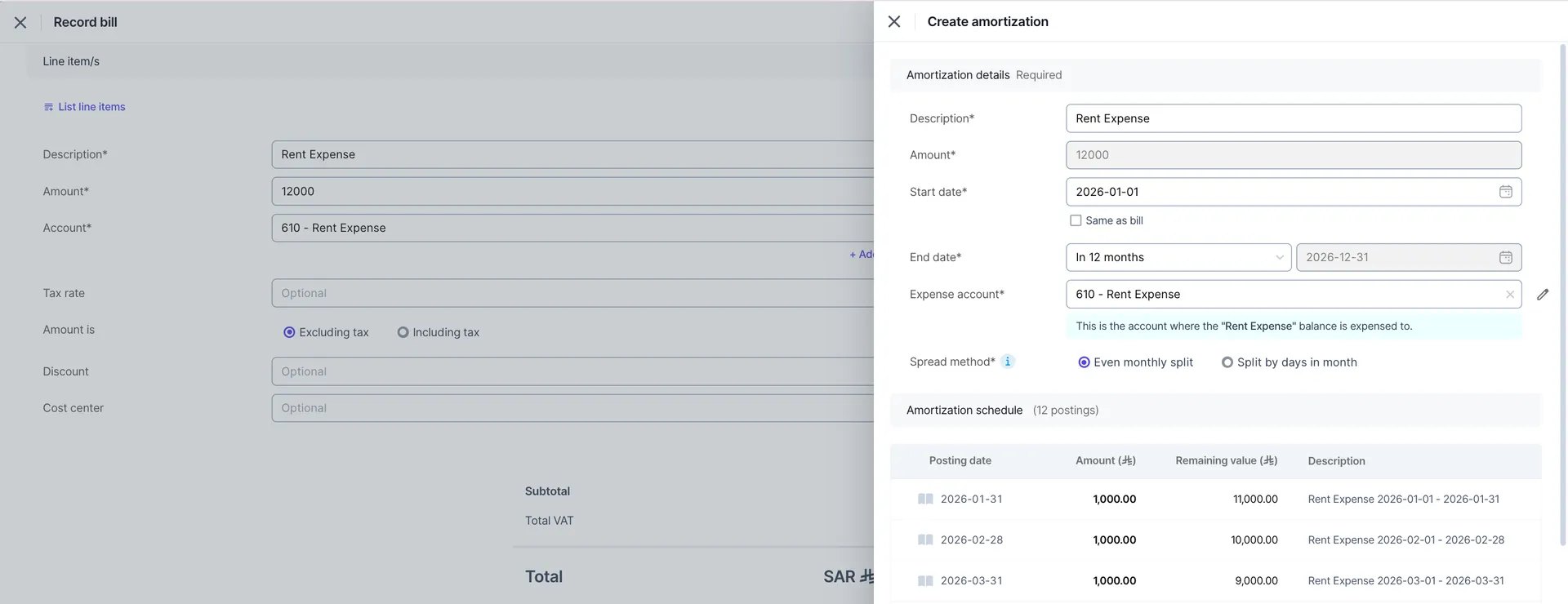Click the End date 2026-12-31 field

[1409, 257]
